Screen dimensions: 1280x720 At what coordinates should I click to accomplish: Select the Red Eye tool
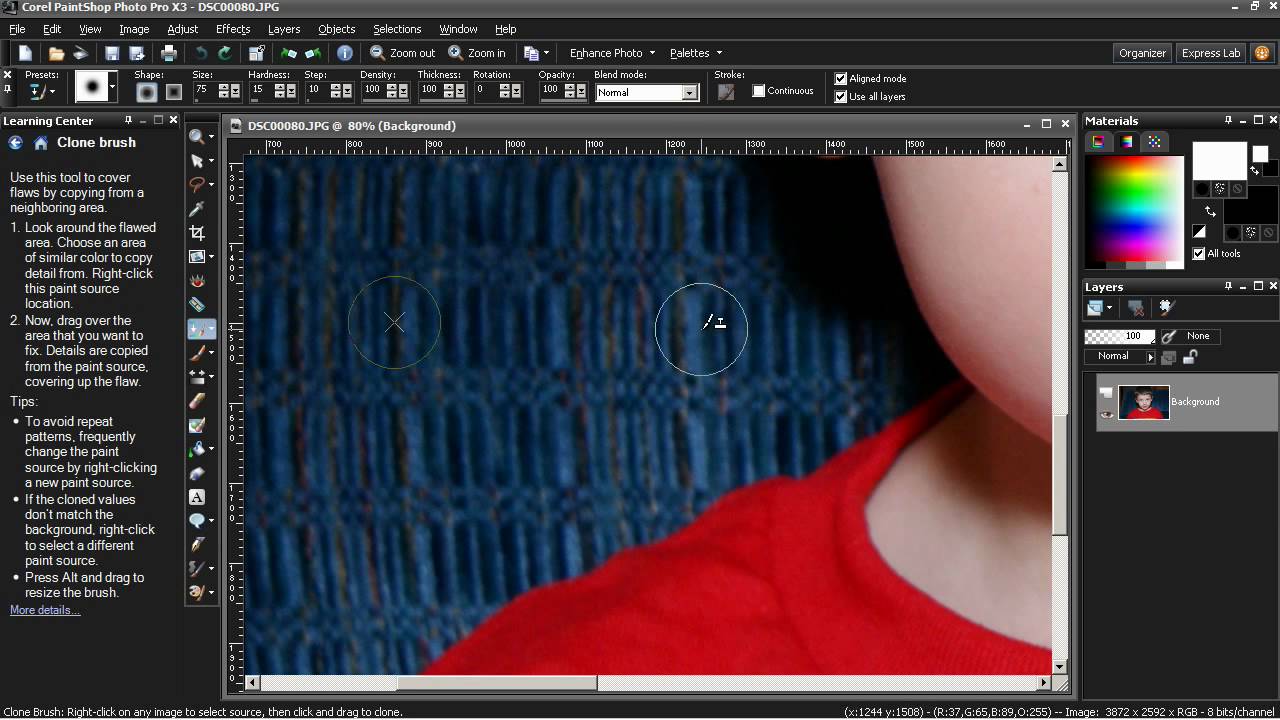point(197,281)
